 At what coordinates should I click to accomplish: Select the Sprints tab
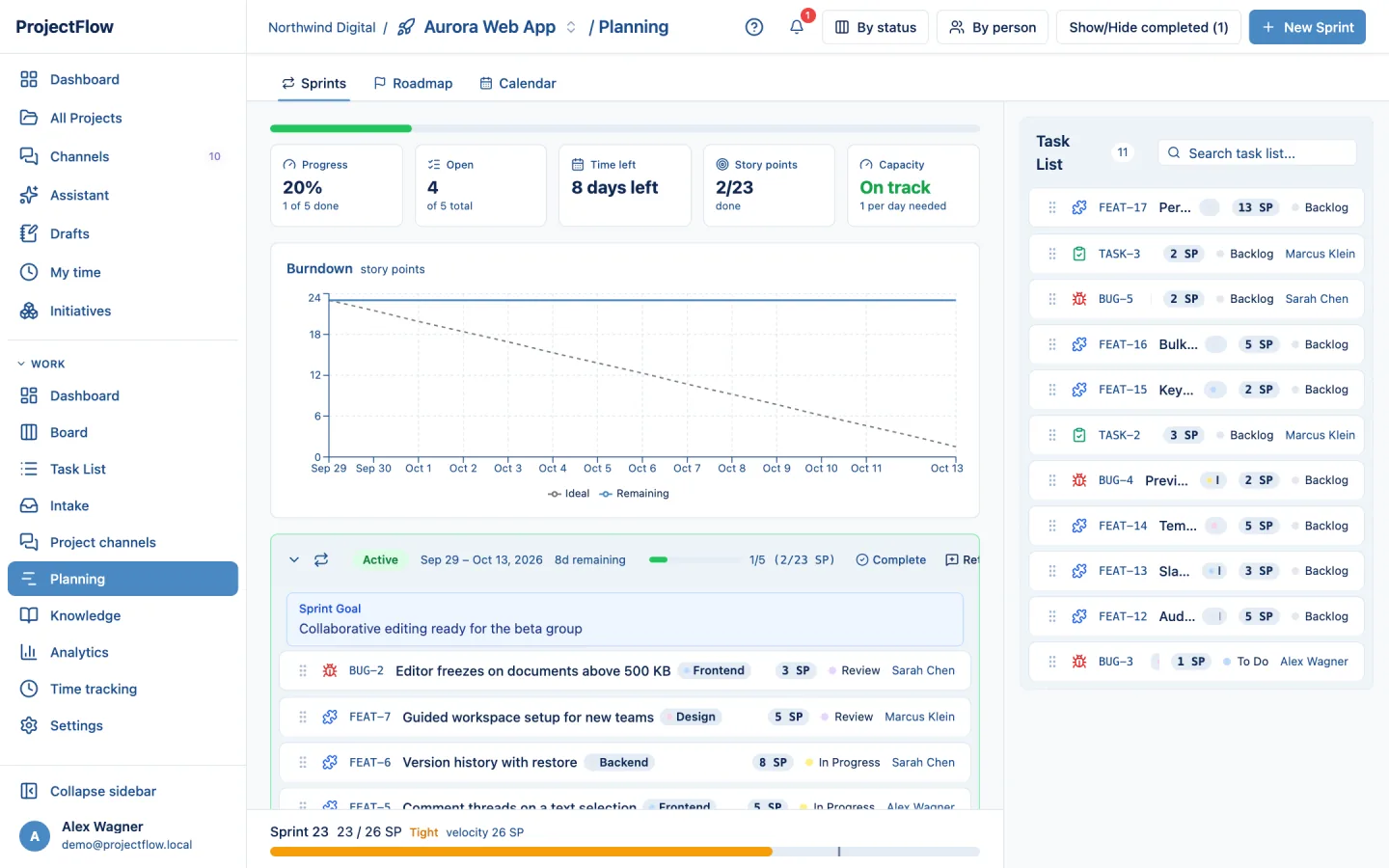point(313,83)
